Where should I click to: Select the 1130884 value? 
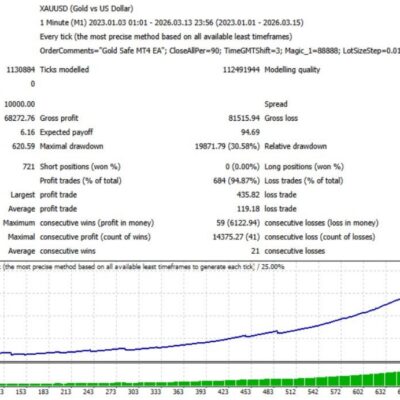click(x=20, y=70)
